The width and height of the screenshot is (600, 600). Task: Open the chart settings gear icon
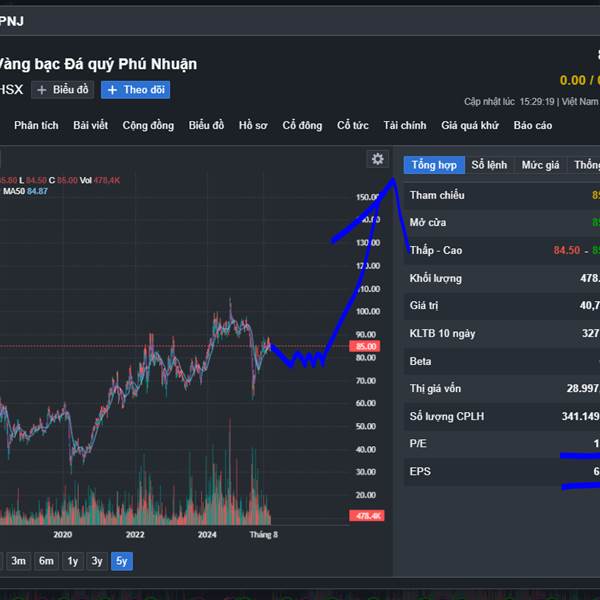coord(377,159)
